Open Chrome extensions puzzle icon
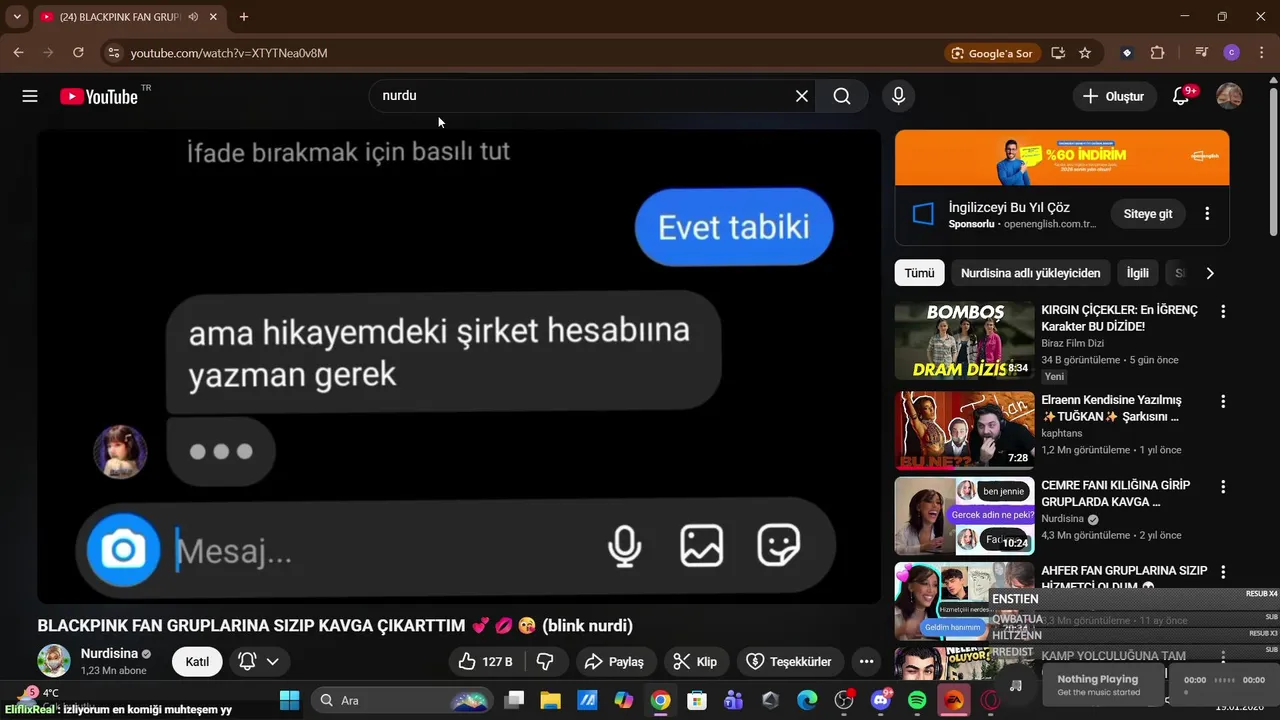Screen dimensions: 1280x720 point(1157,53)
